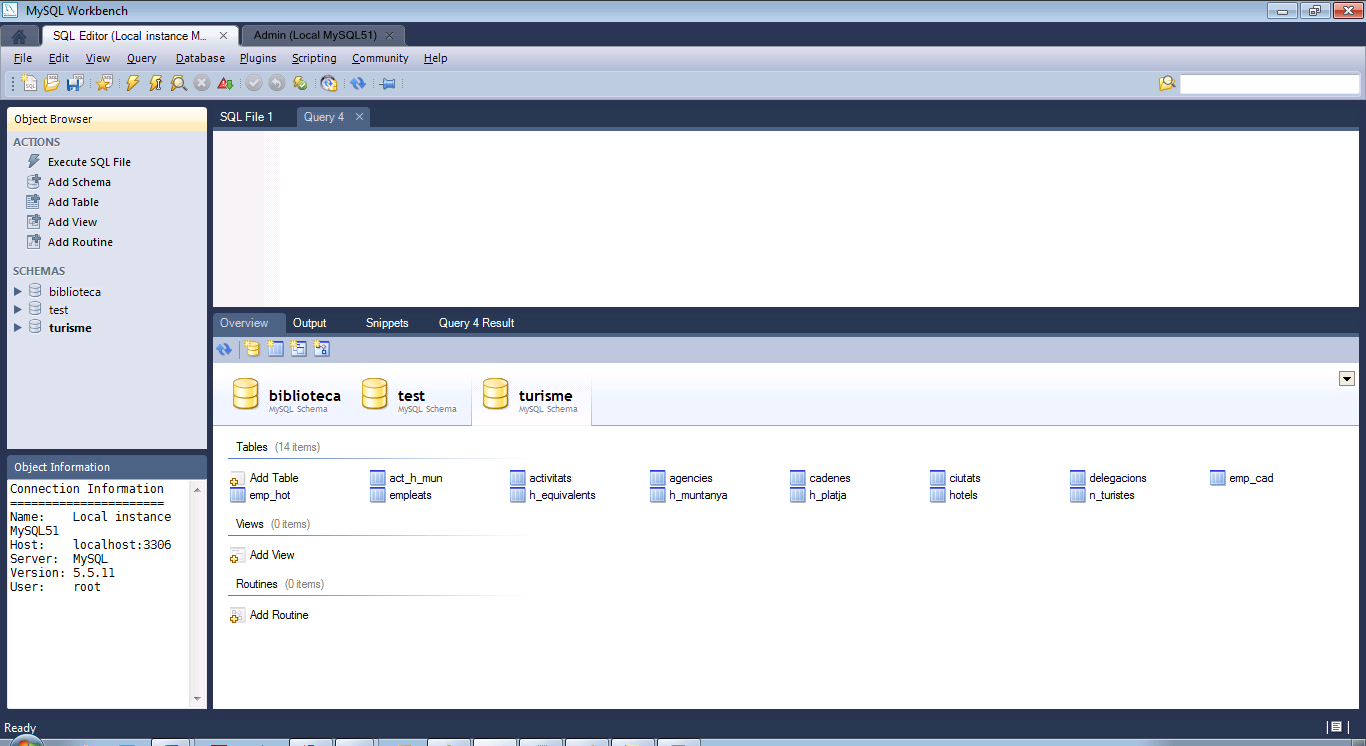Open the Database menu
This screenshot has width=1366, height=746.
click(x=200, y=58)
